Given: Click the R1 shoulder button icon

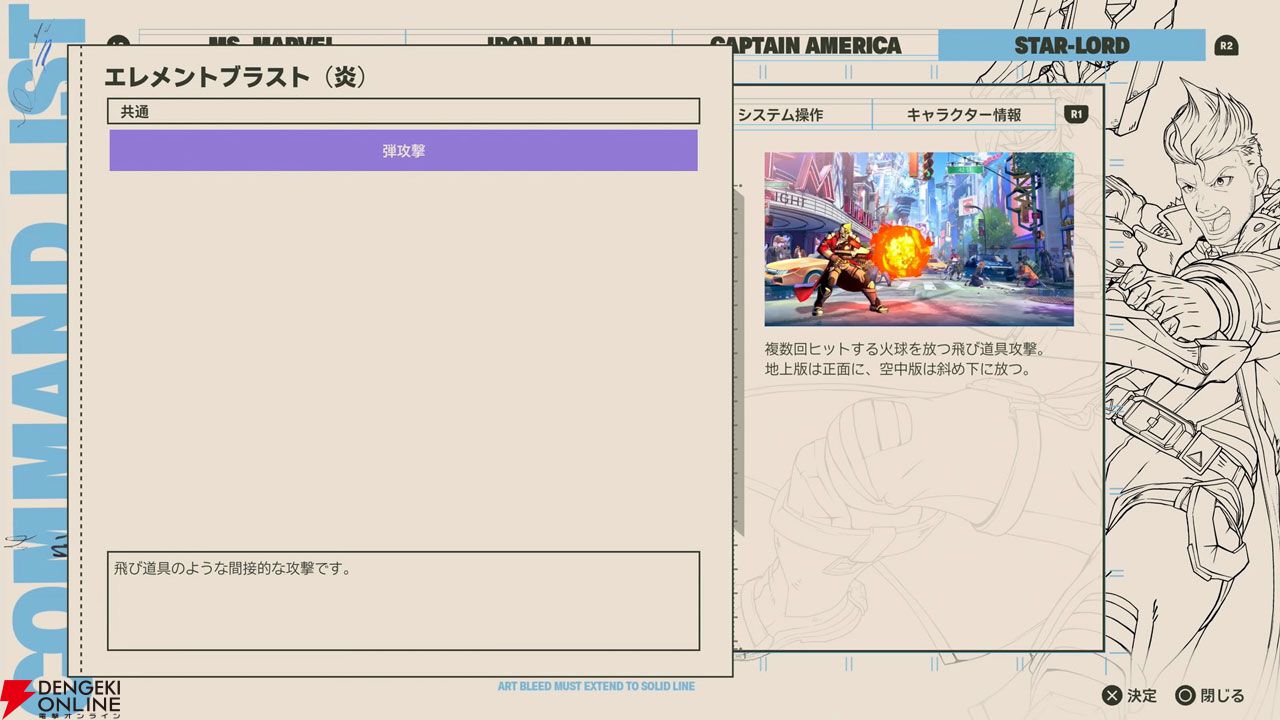Looking at the screenshot, I should [1076, 114].
